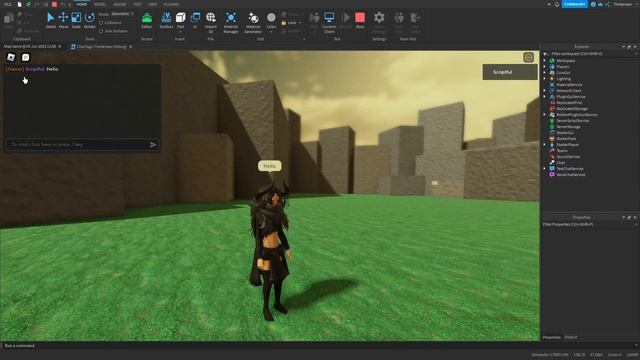Image resolution: width=640 pixels, height=360 pixels.
Task: Expand the StarterPlayer node
Action: click(x=544, y=144)
